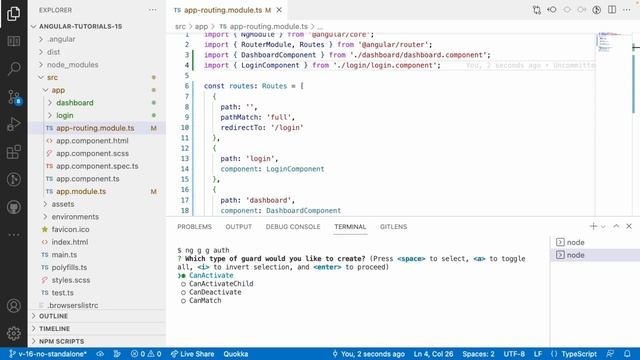Viewport: 640px width, 360px height.
Task: Open the terminal launch profile dropdown arrow
Action: click(x=603, y=227)
